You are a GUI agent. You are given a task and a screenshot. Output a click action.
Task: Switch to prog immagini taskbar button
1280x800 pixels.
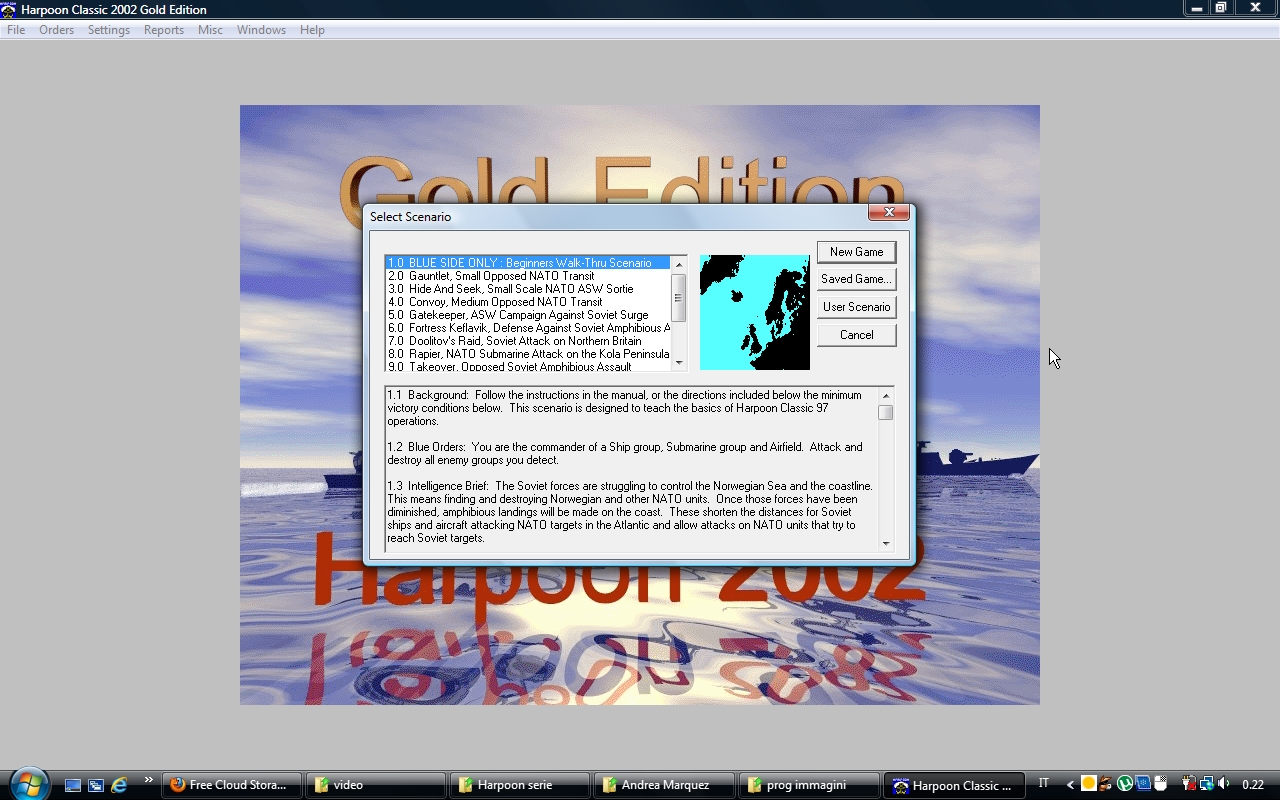[x=808, y=785]
